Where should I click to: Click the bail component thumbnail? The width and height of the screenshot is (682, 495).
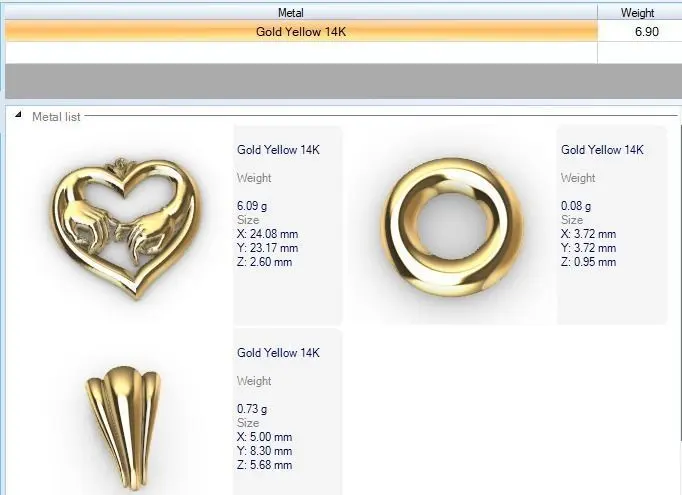(123, 428)
